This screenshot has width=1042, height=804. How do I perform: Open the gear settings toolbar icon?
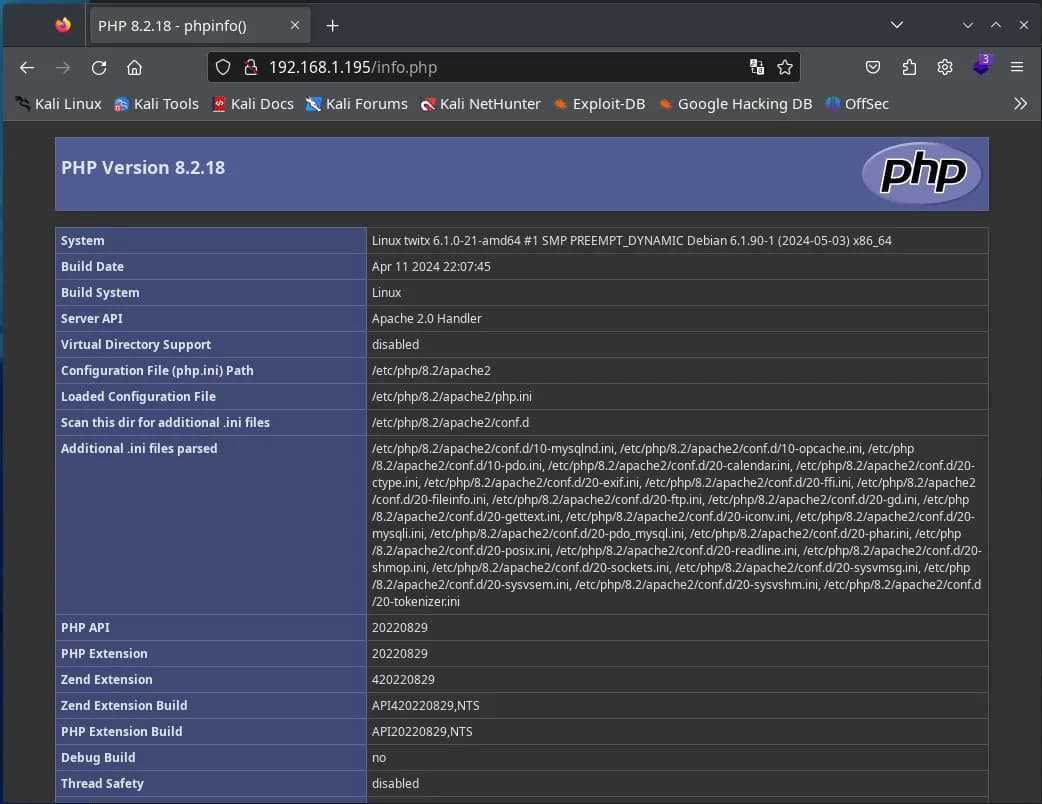[x=945, y=67]
